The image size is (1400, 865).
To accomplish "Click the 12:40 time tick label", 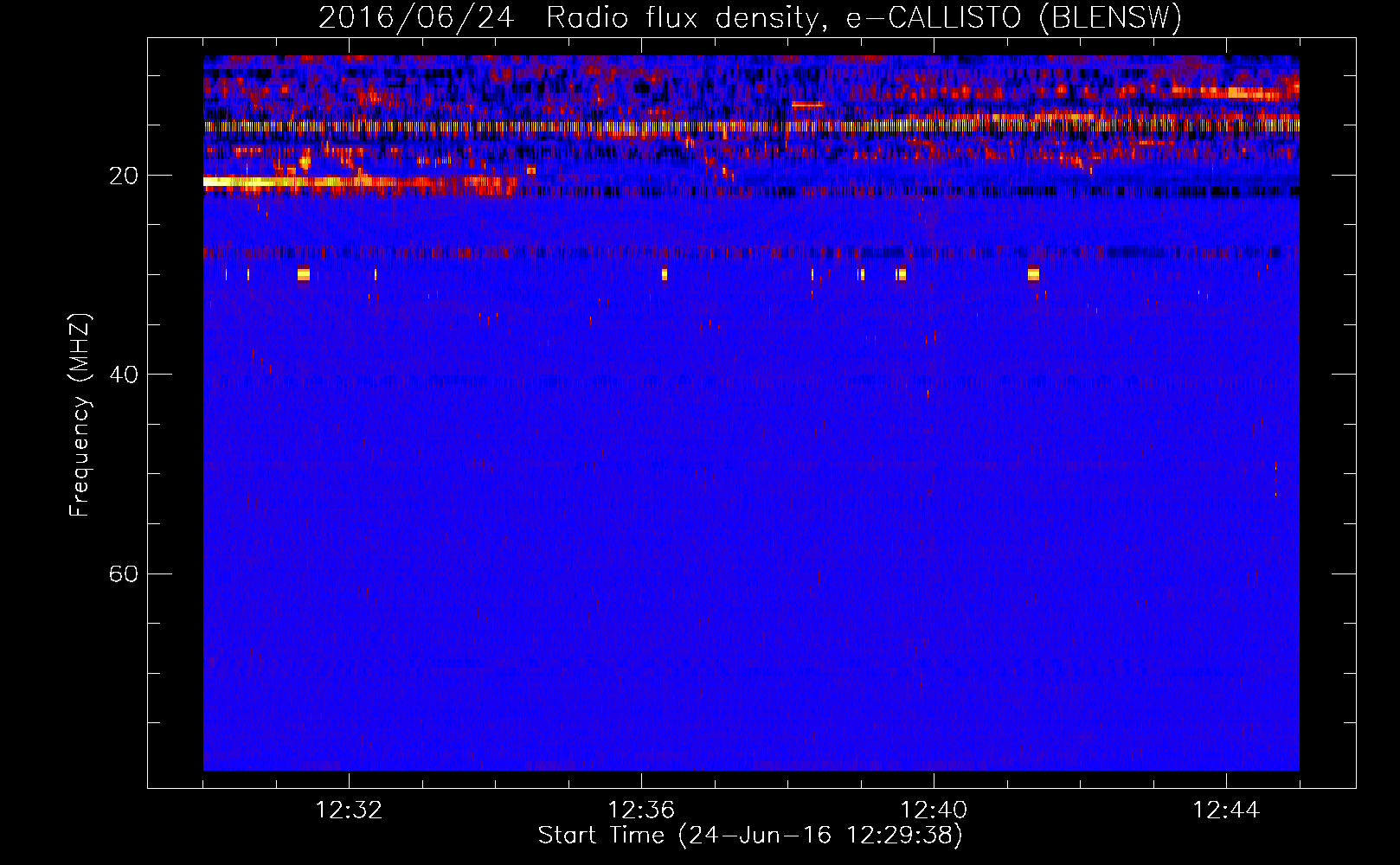I will pos(934,811).
